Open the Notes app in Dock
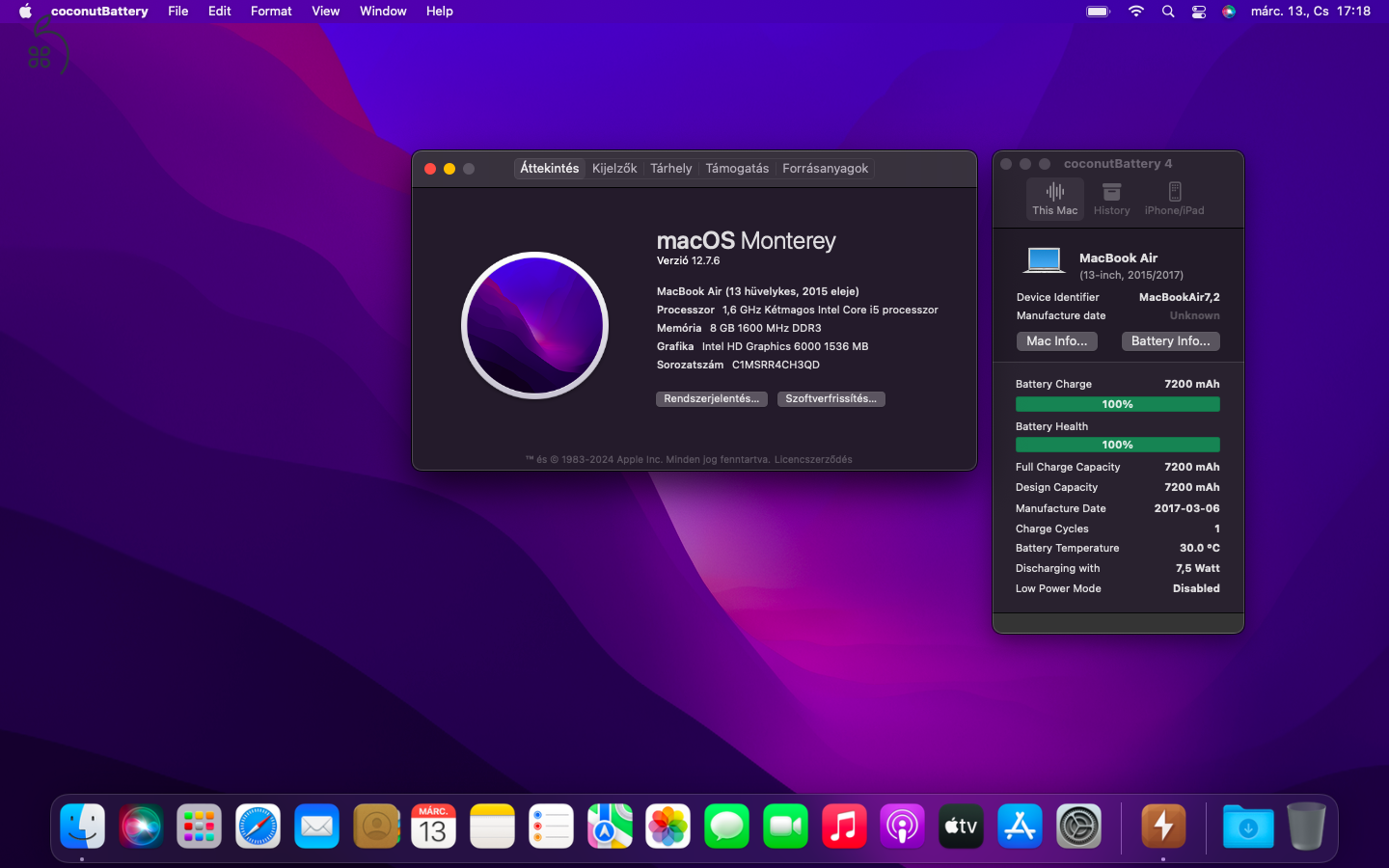1389x868 pixels. click(x=493, y=827)
